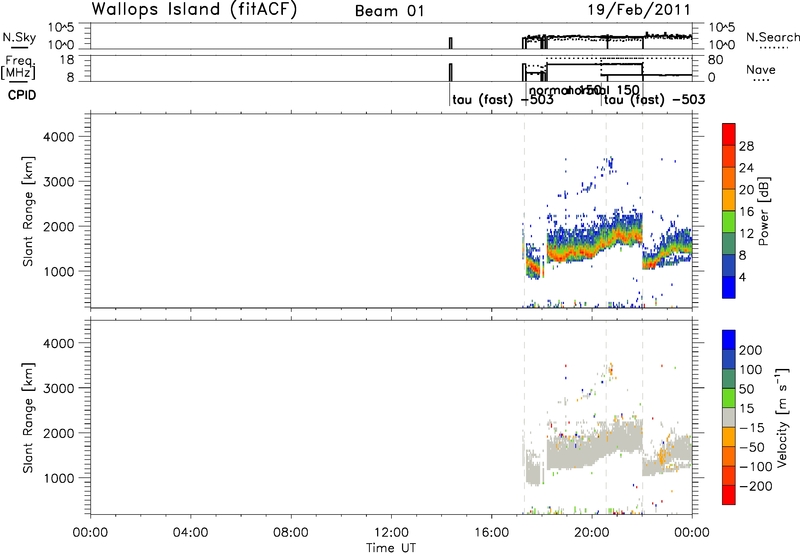The width and height of the screenshot is (800, 554).
Task: Click the 'Freq. [MHz]' axis label
Action: 19,67
